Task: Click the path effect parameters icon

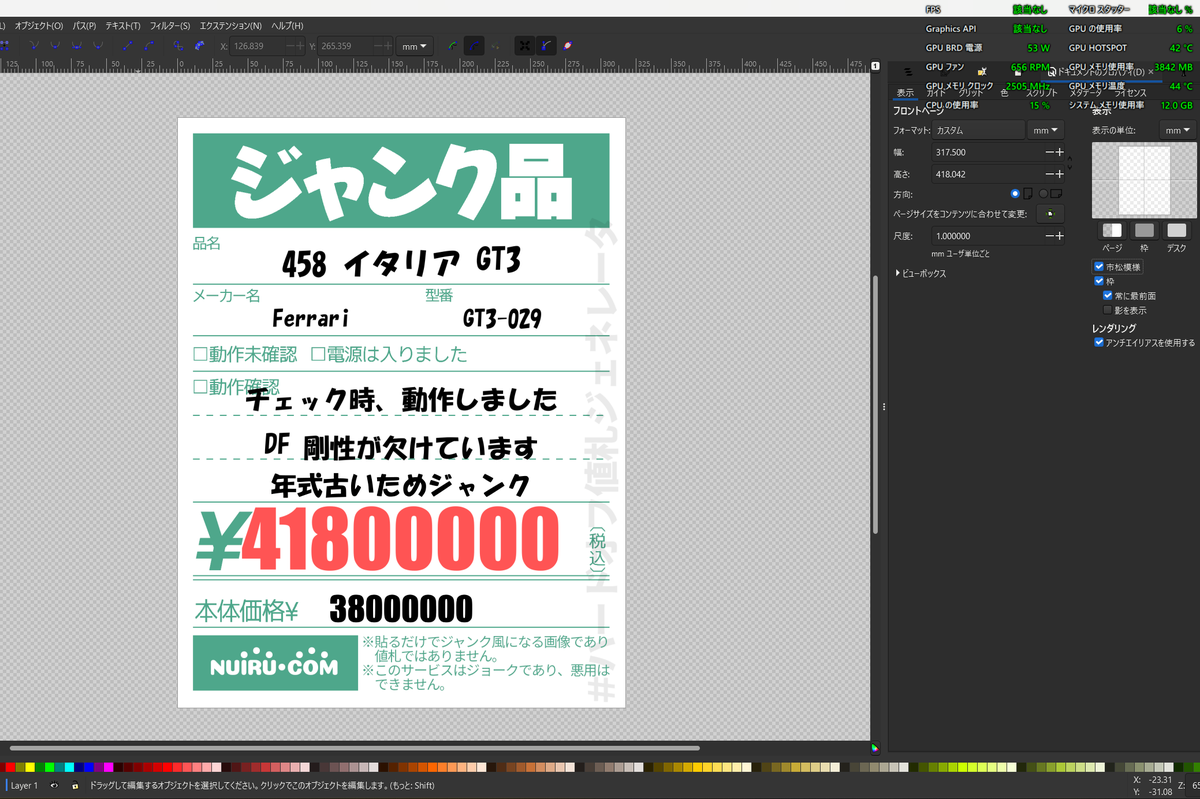Action: [496, 46]
